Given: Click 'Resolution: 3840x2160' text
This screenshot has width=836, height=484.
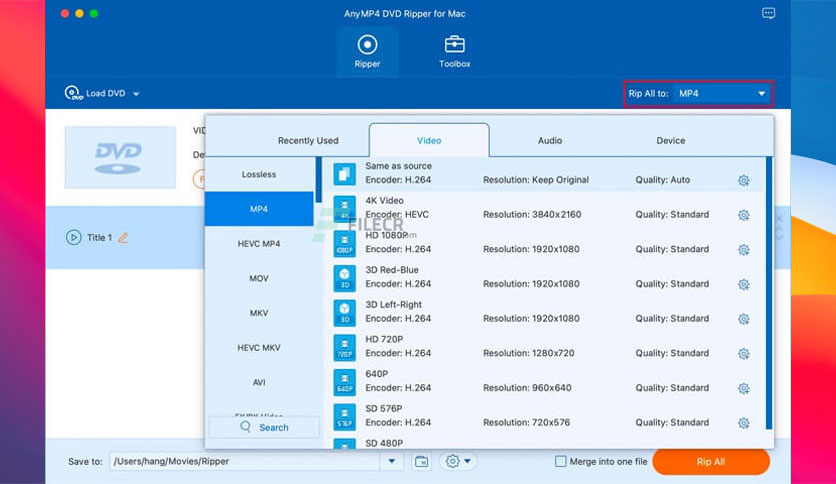Looking at the screenshot, I should [532, 215].
